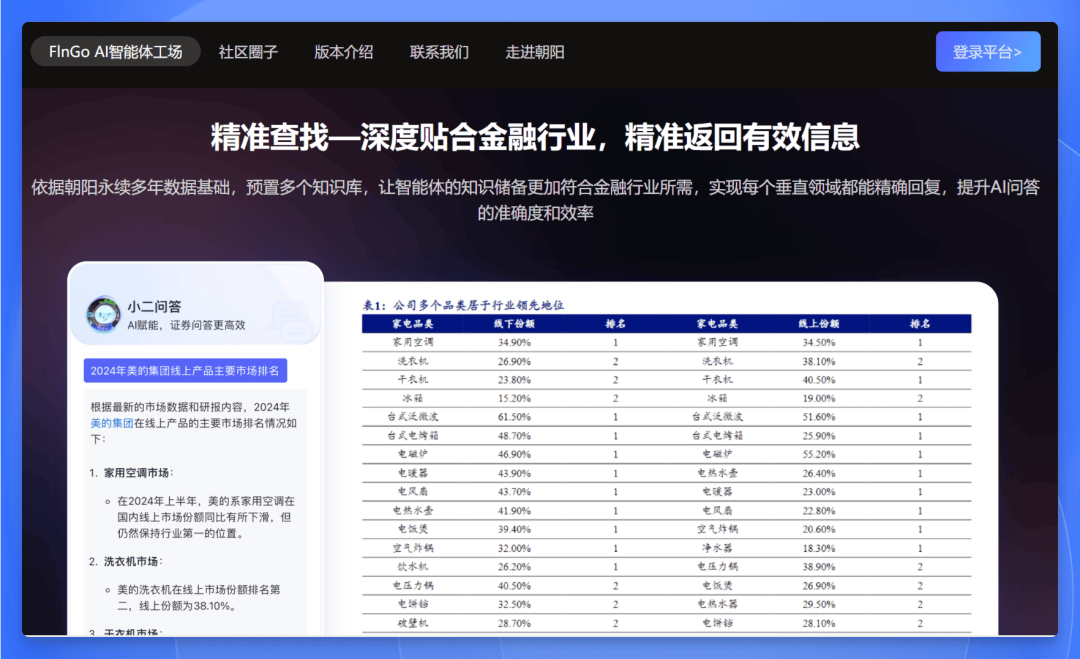This screenshot has width=1080, height=659.
Task: Open the 美的集团 hyperlink in answer
Action: point(112,423)
